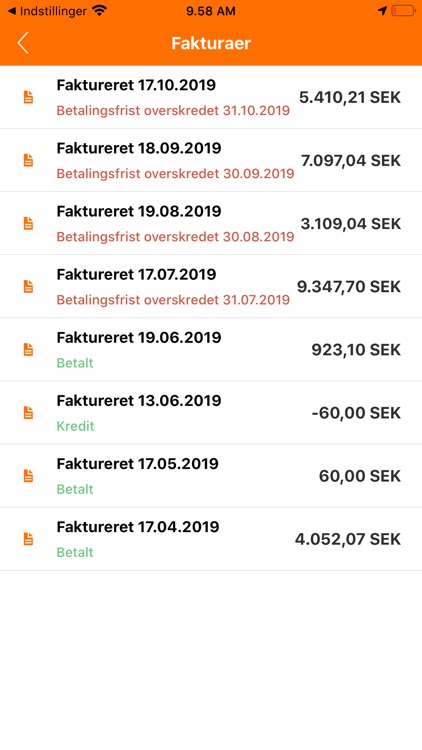Tap the back arrow in header
This screenshot has height=750, width=422.
pos(22,43)
